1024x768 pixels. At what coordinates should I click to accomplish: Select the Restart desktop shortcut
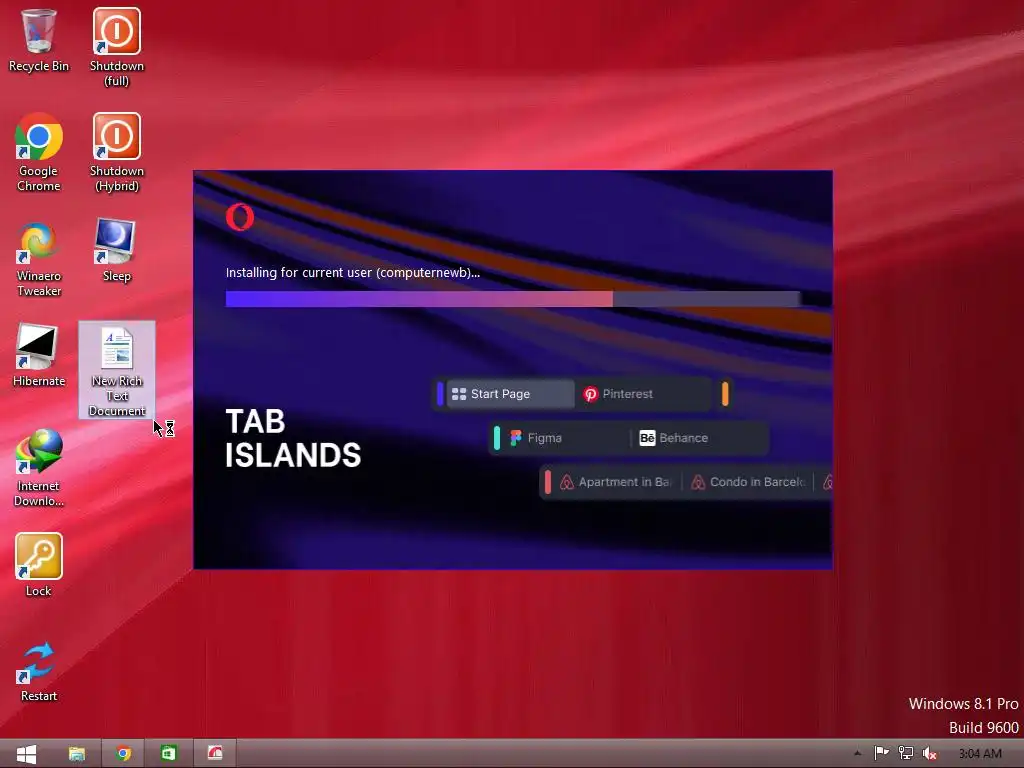(x=39, y=671)
